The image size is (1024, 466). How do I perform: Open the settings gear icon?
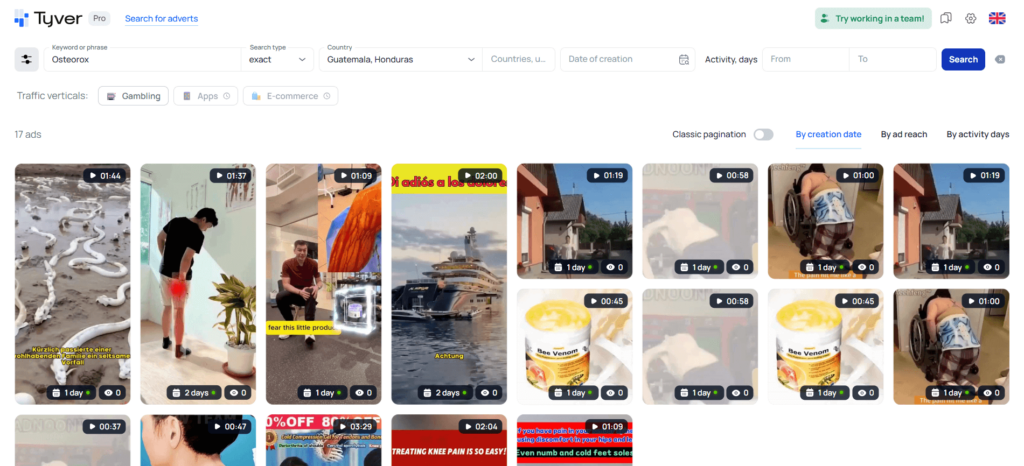coord(970,18)
